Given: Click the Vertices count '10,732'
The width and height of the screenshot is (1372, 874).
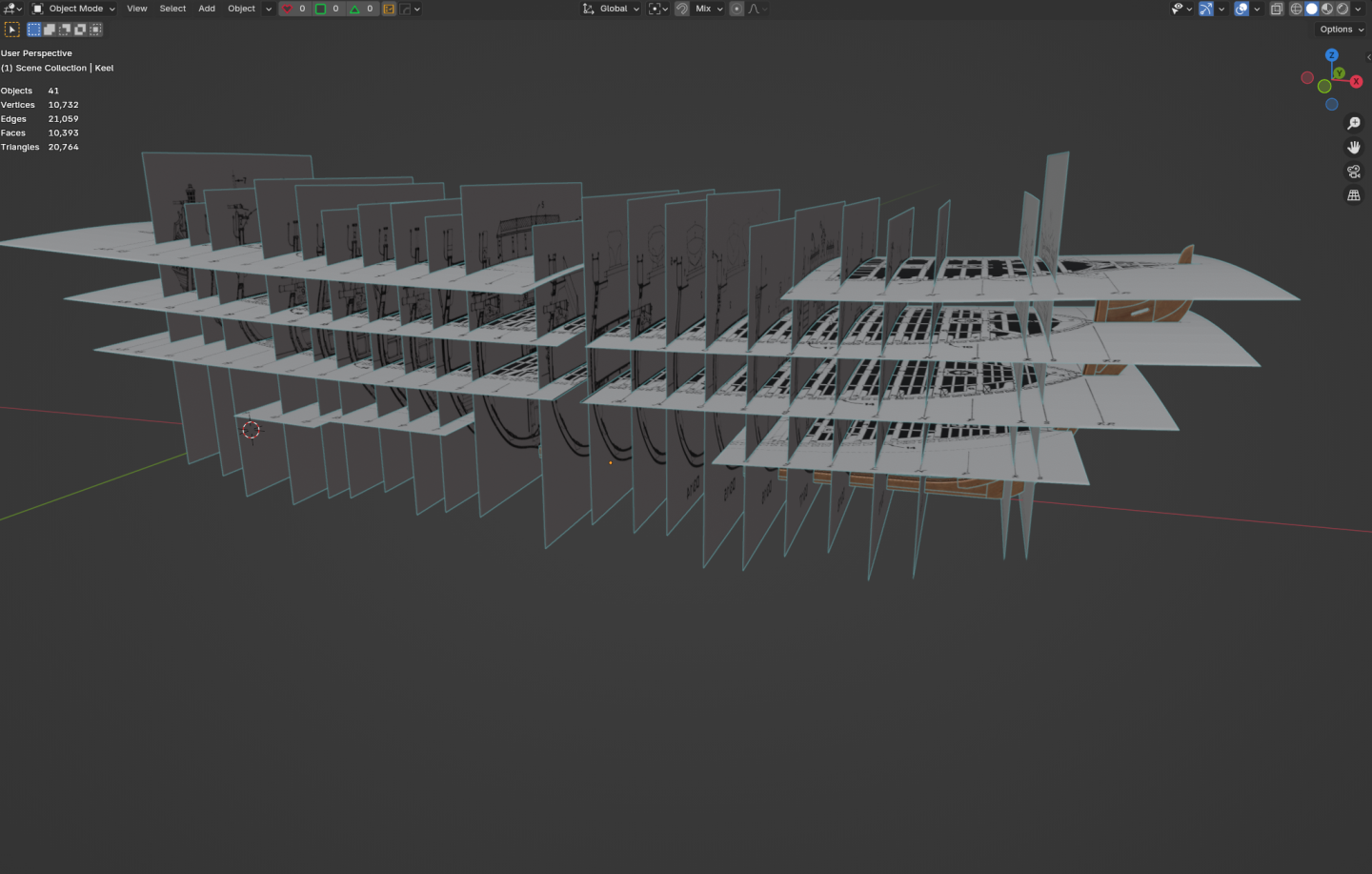Looking at the screenshot, I should (x=64, y=105).
